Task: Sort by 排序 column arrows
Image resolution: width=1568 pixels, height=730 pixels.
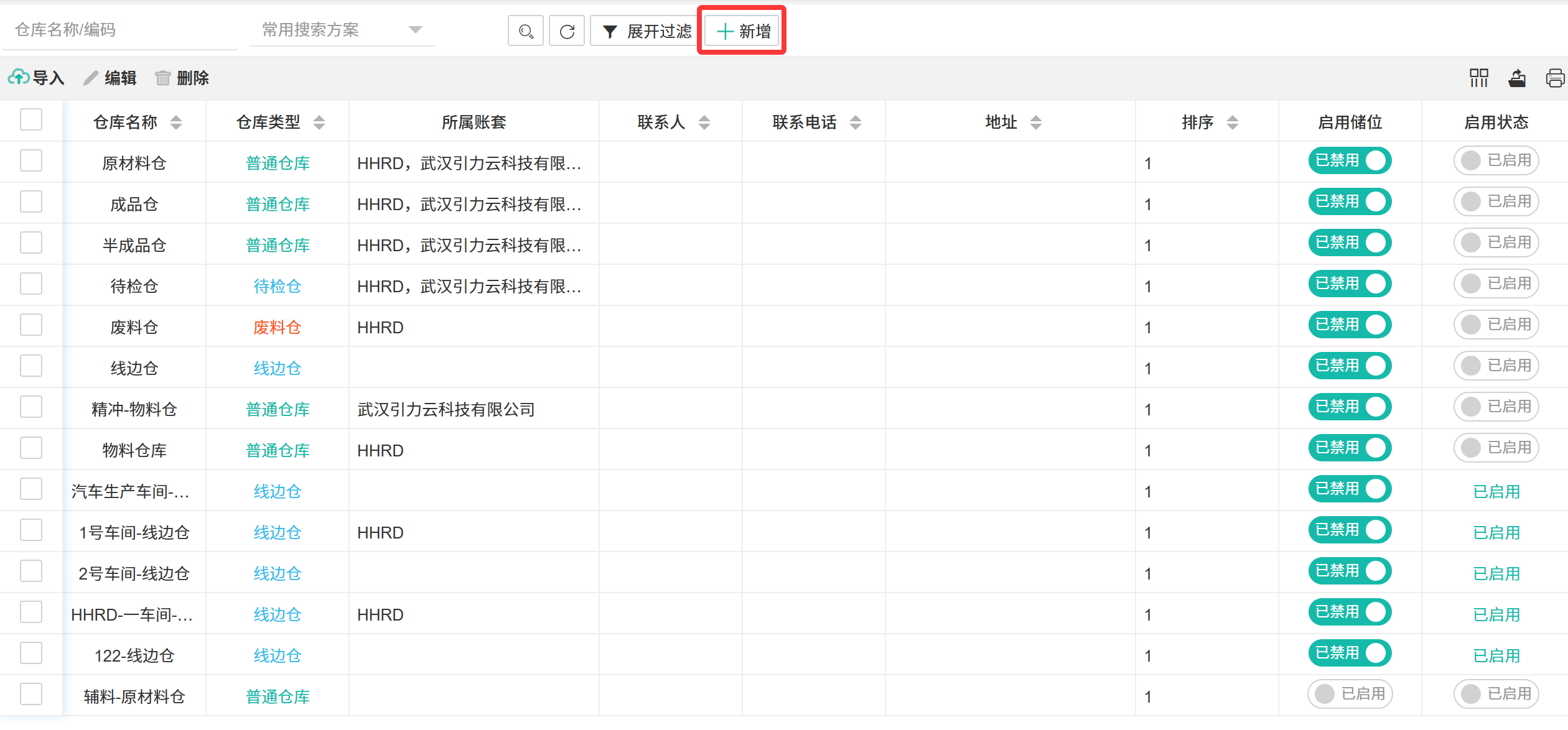Action: tap(1232, 122)
